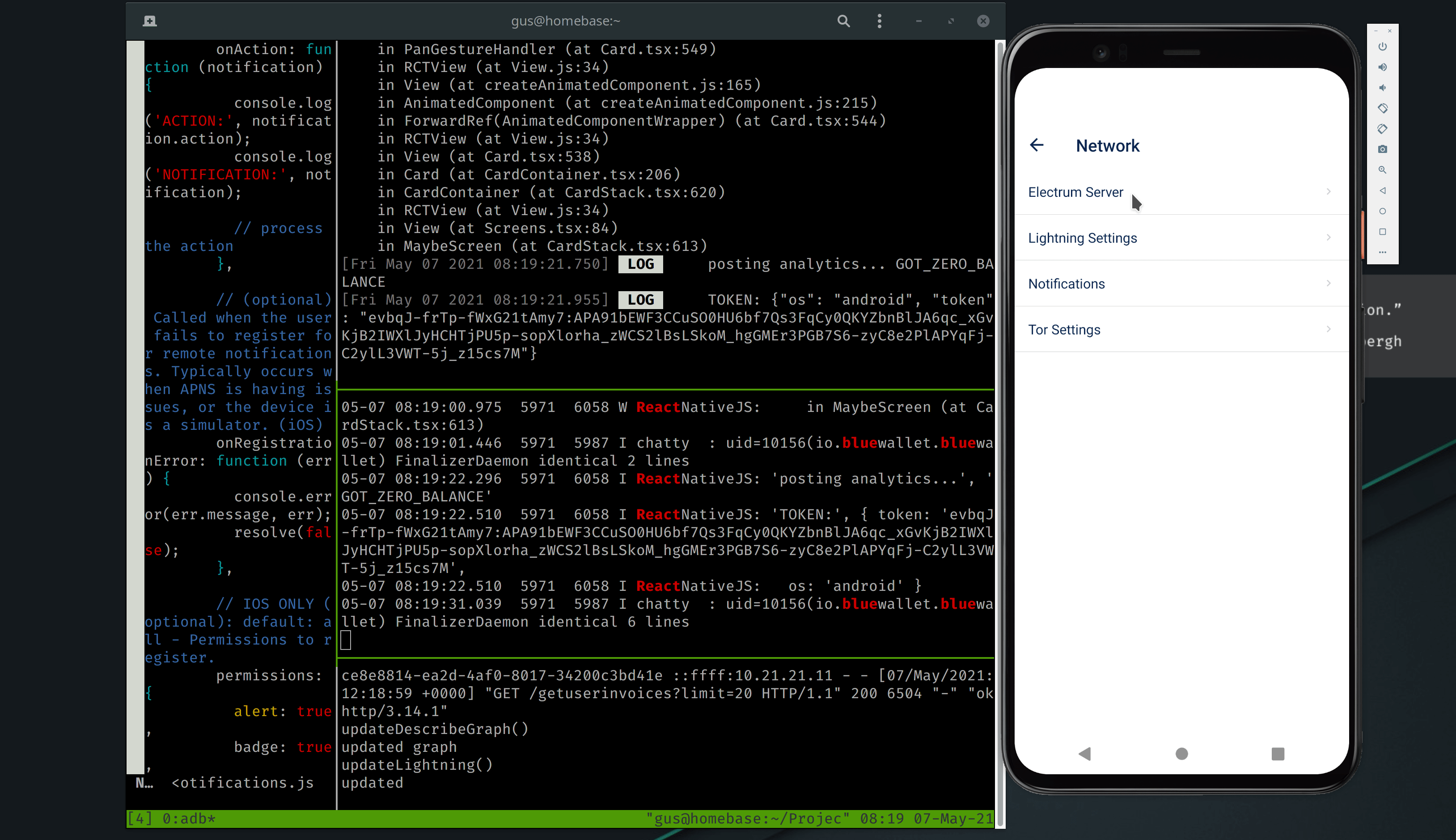1456x840 pixels.
Task: Take an emulator screenshot with camera icon
Action: tap(1382, 149)
